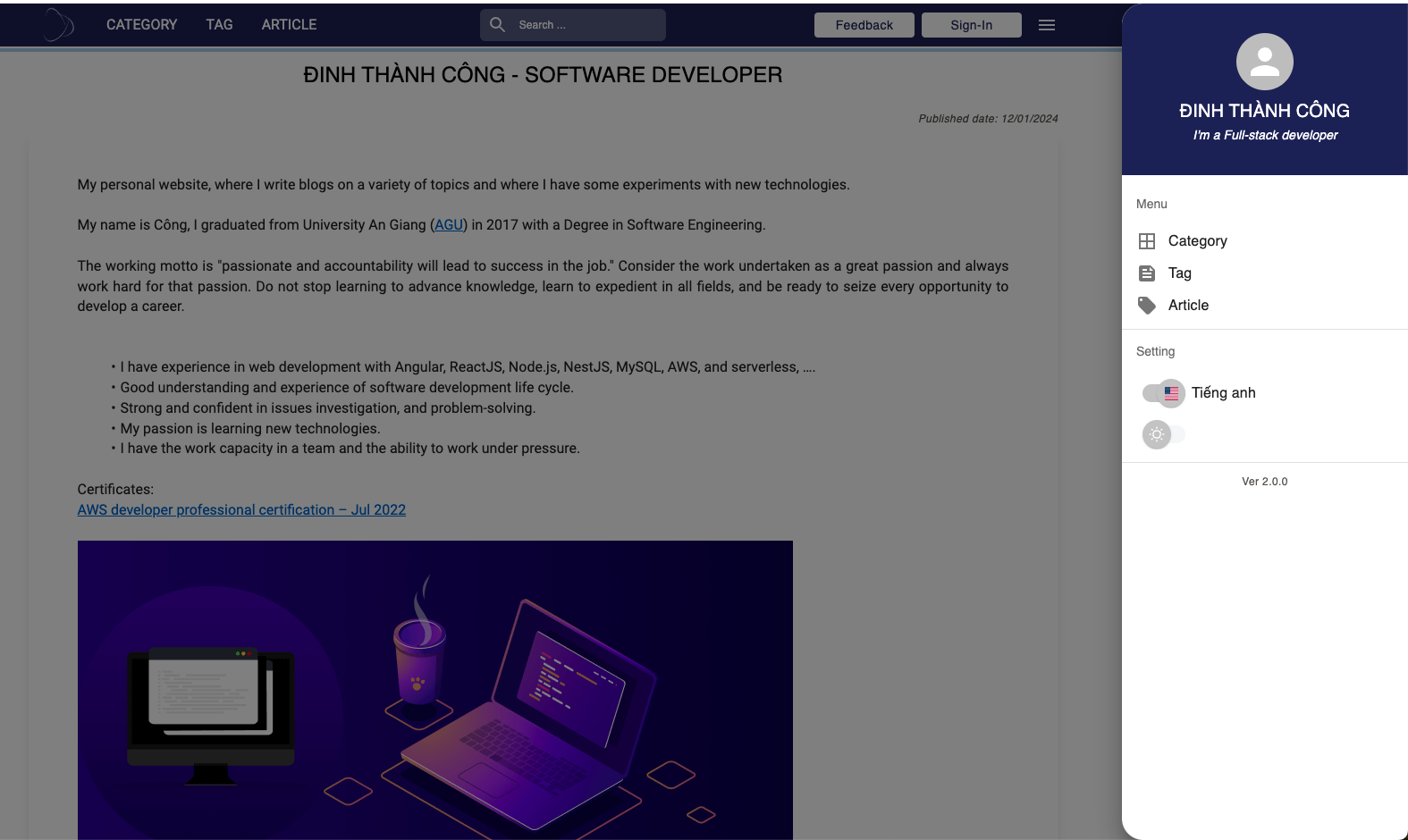Open TAG in the top navigation

[x=219, y=25]
